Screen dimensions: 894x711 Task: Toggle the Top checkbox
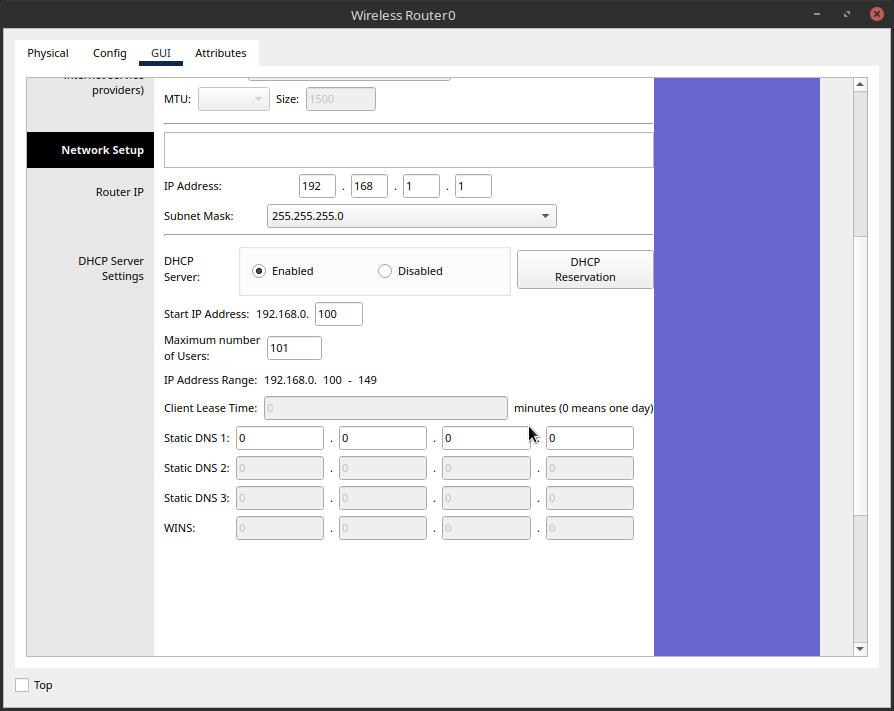(x=23, y=685)
